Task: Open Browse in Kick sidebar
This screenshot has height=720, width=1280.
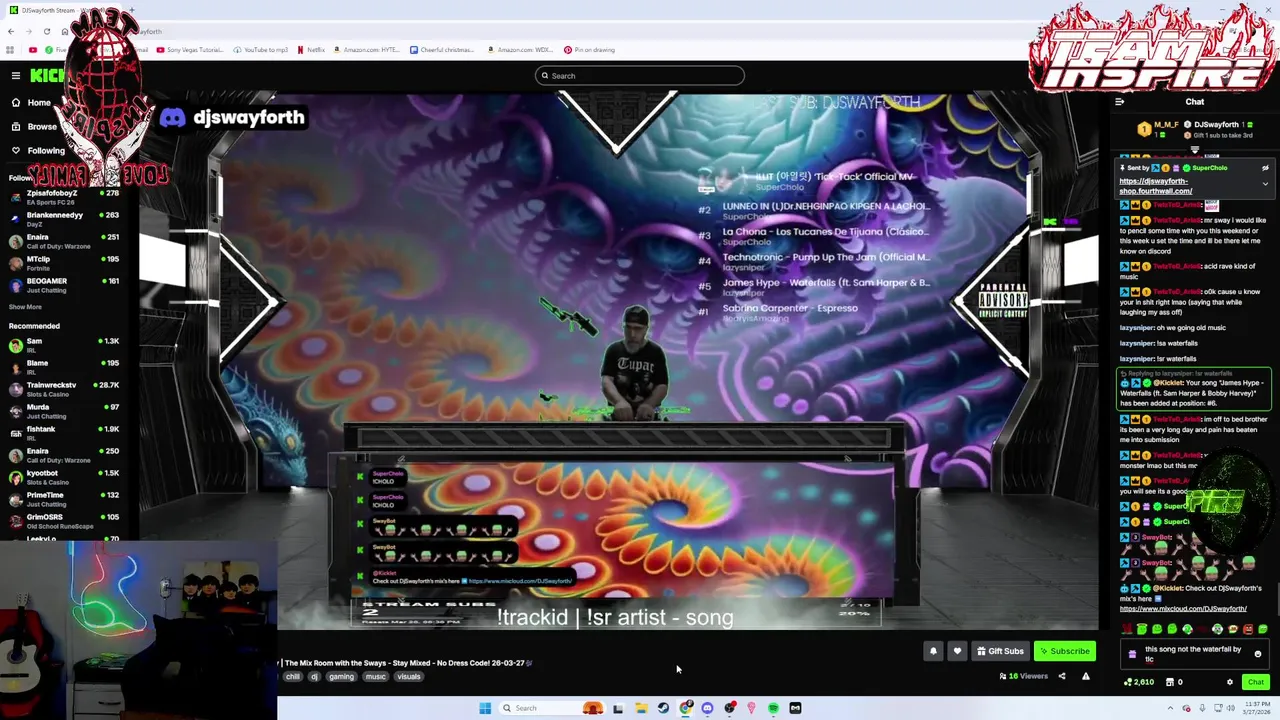Action: tap(34, 127)
